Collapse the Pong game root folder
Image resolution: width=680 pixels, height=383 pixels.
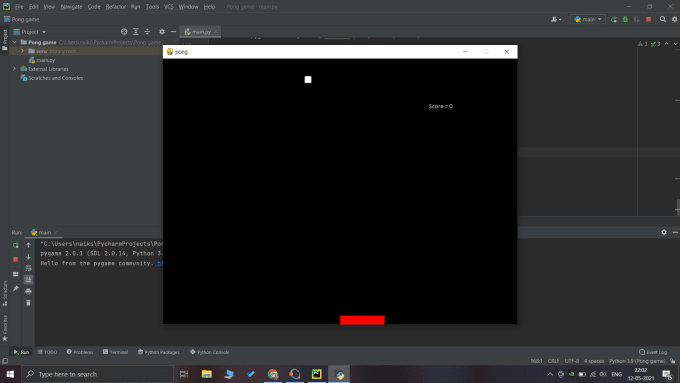[x=15, y=42]
